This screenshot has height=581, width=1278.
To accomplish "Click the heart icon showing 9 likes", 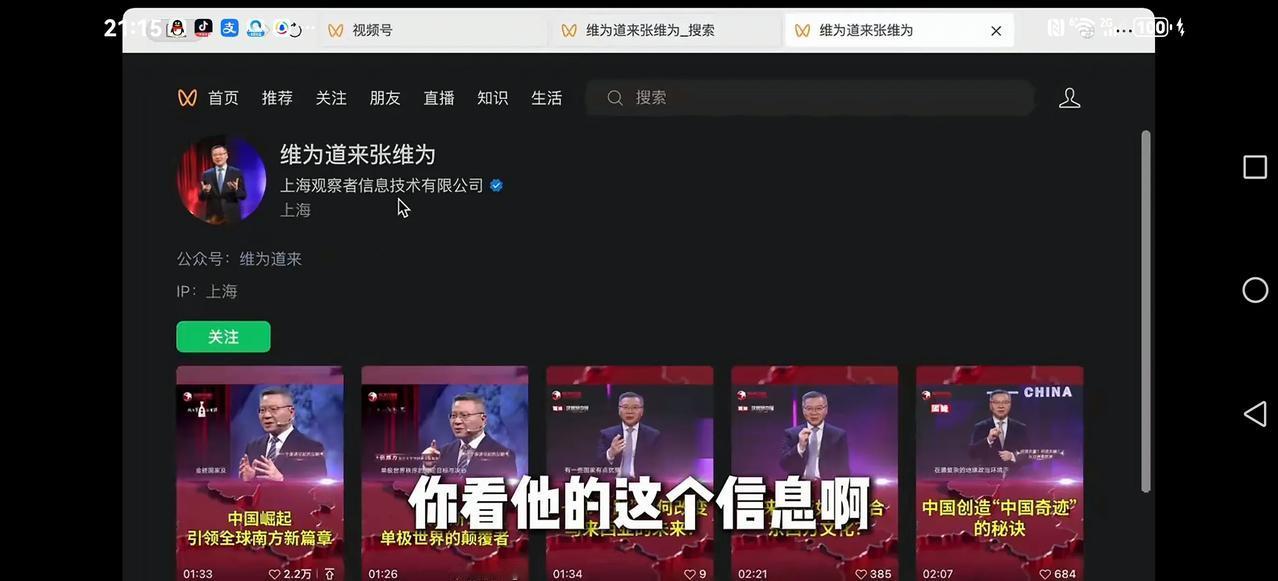I will [x=690, y=574].
